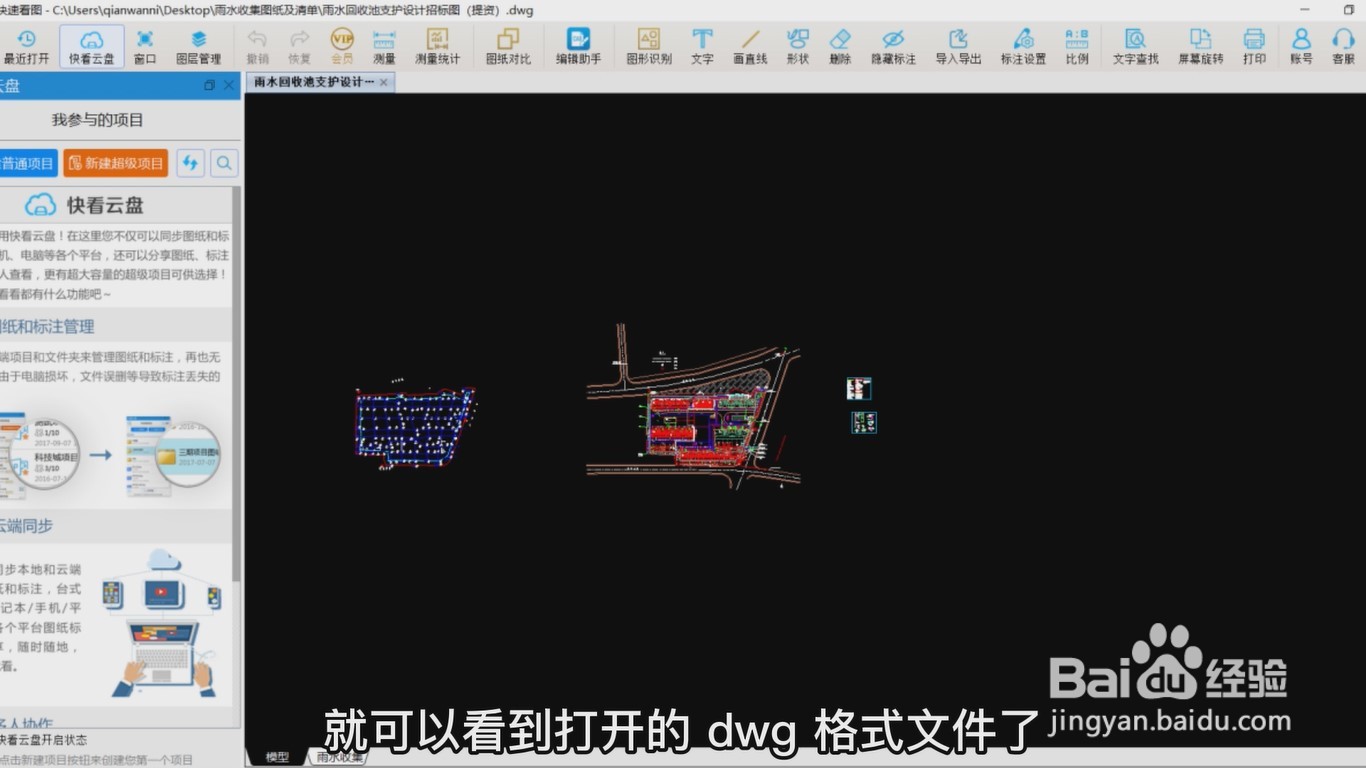
Task: Open the 最近打开 recent files tool
Action: [x=26, y=46]
